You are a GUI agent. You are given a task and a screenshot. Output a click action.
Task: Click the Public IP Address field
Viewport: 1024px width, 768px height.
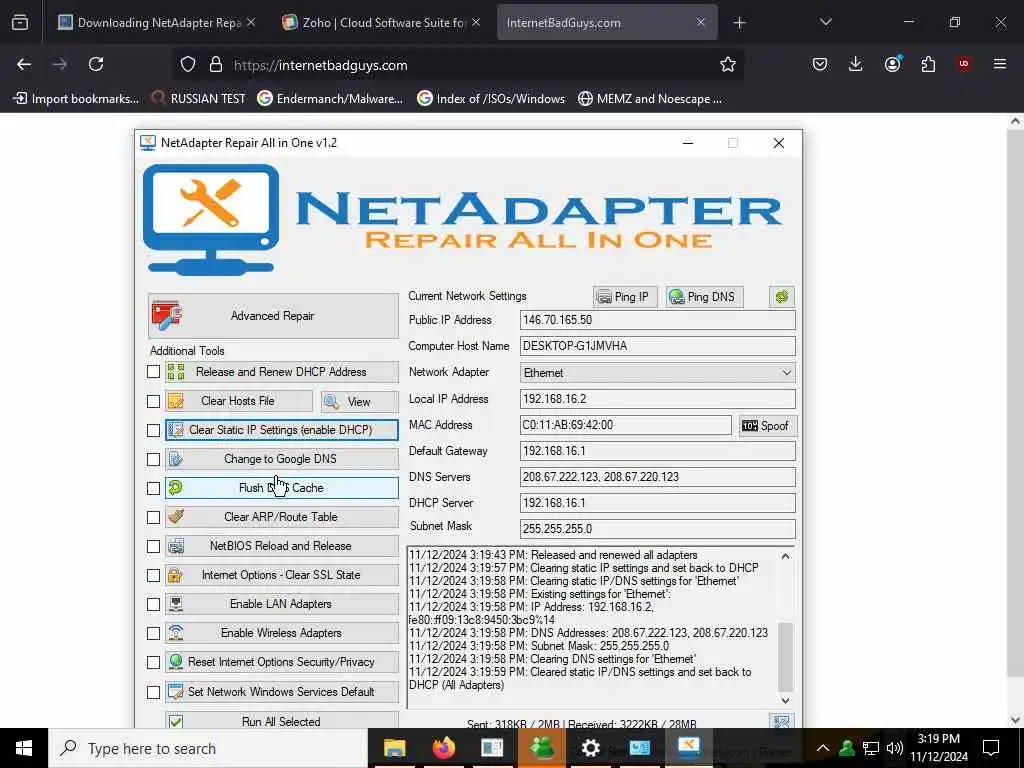click(x=658, y=320)
